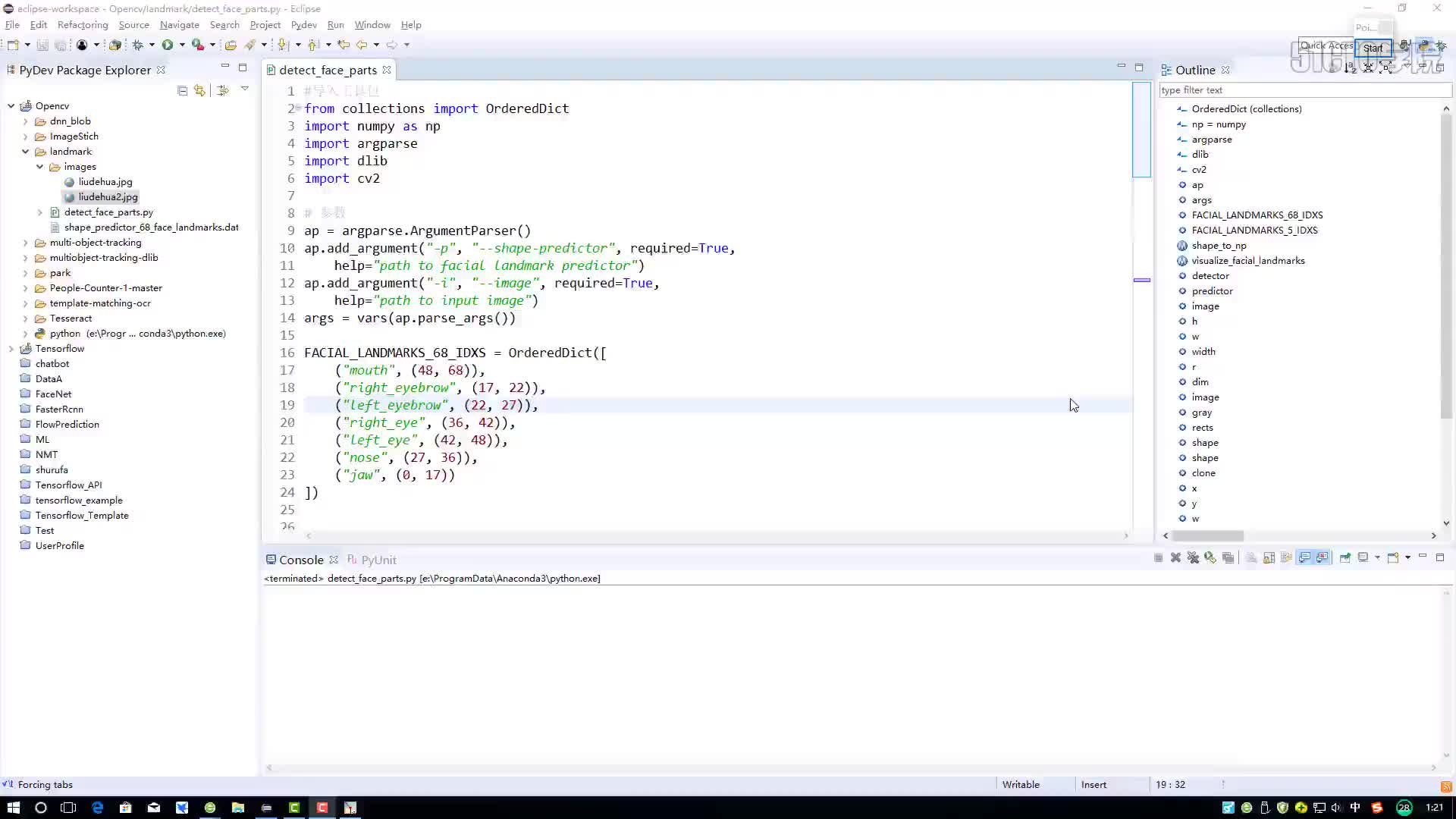Image resolution: width=1456 pixels, height=819 pixels.
Task: Toggle Link with Editor in Package Explorer
Action: point(200,90)
